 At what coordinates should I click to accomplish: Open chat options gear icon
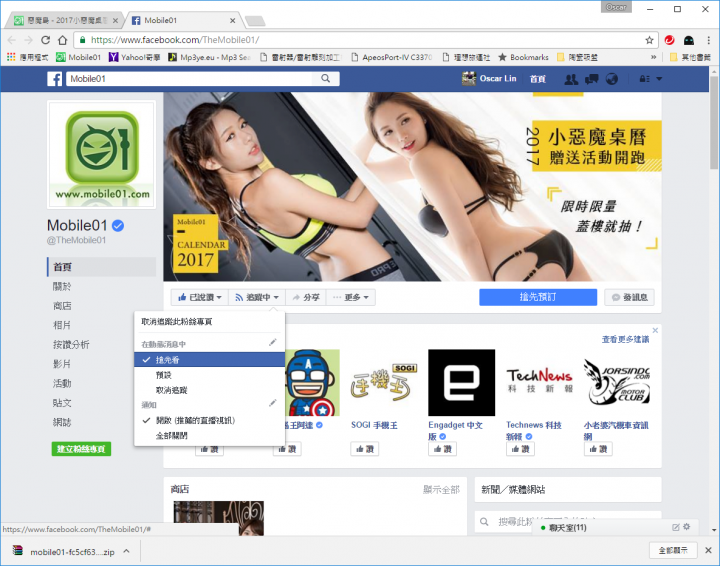point(686,527)
